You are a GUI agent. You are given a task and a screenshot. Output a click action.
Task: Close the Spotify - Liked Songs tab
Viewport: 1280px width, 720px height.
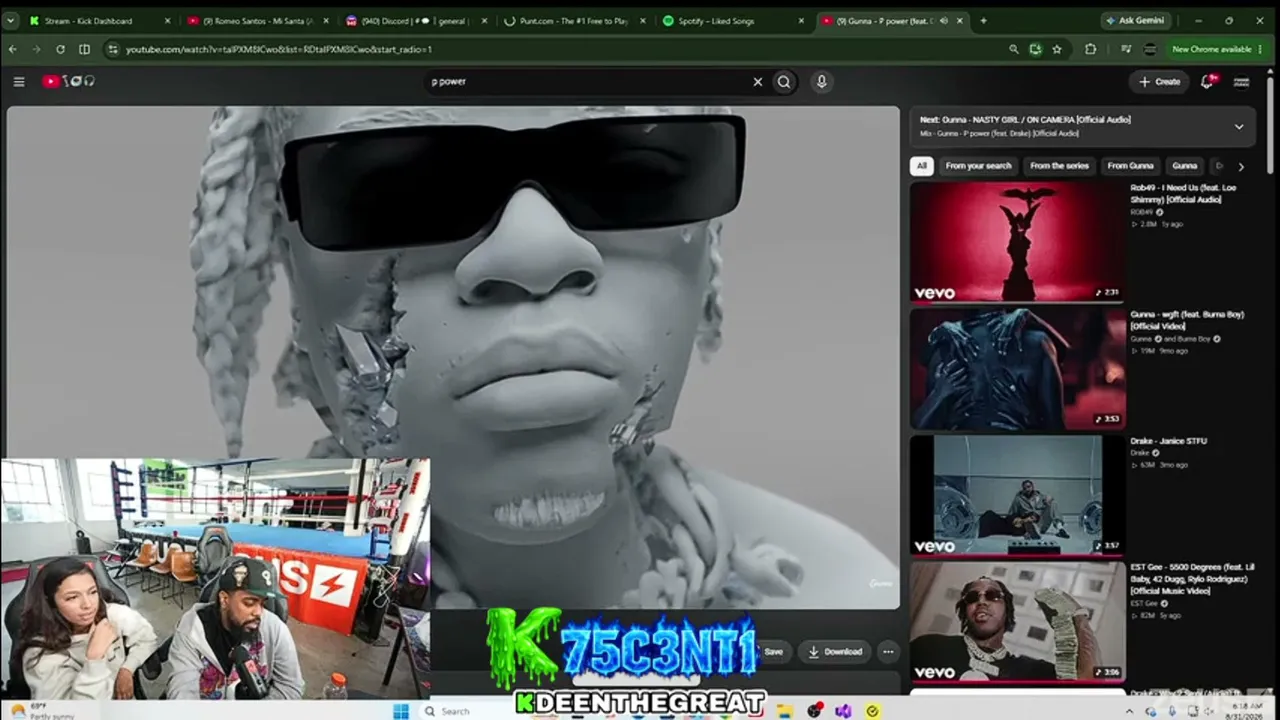click(802, 20)
